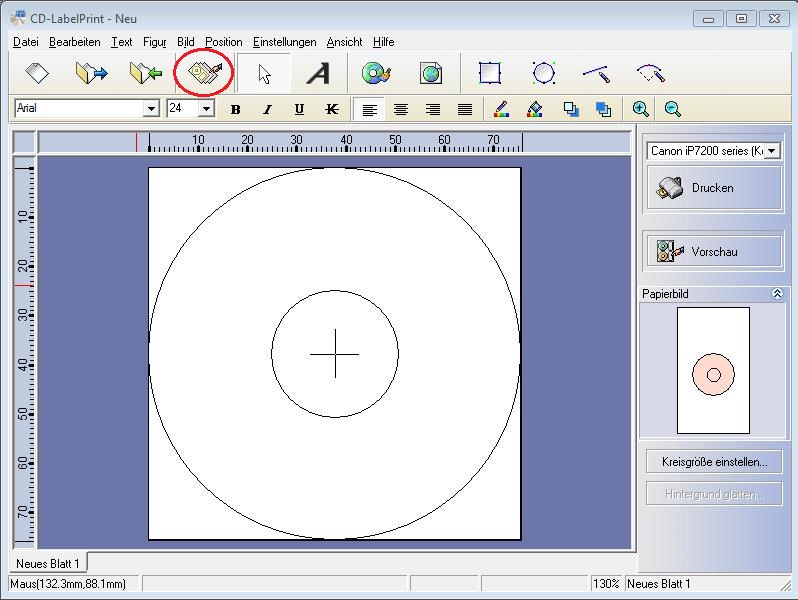
Task: Open the Hilfe menu
Action: [384, 42]
